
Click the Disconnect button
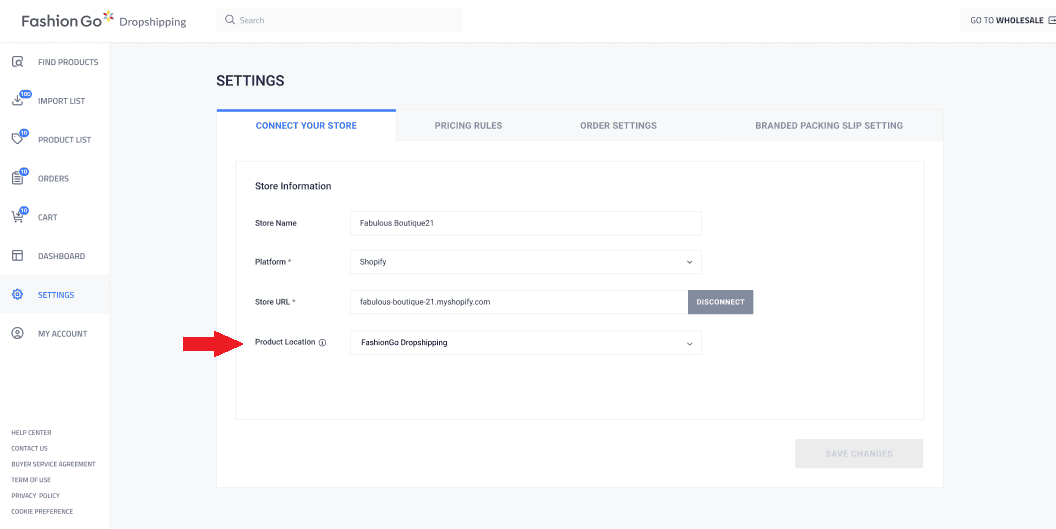click(x=720, y=302)
